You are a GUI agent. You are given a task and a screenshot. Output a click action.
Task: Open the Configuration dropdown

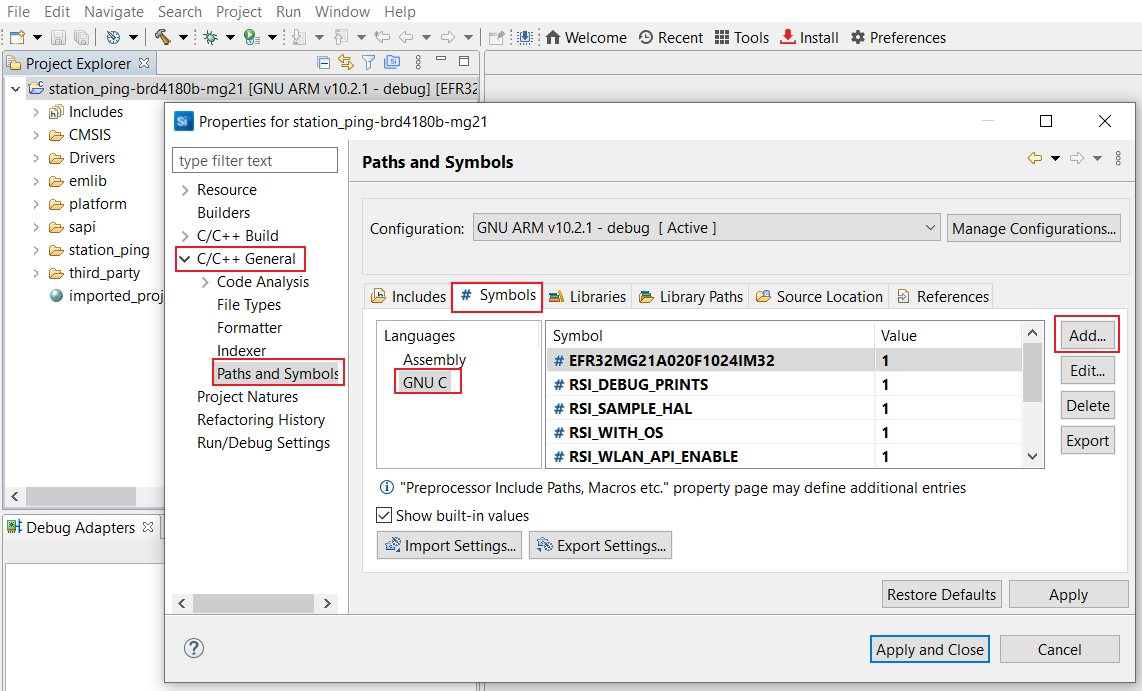(930, 227)
